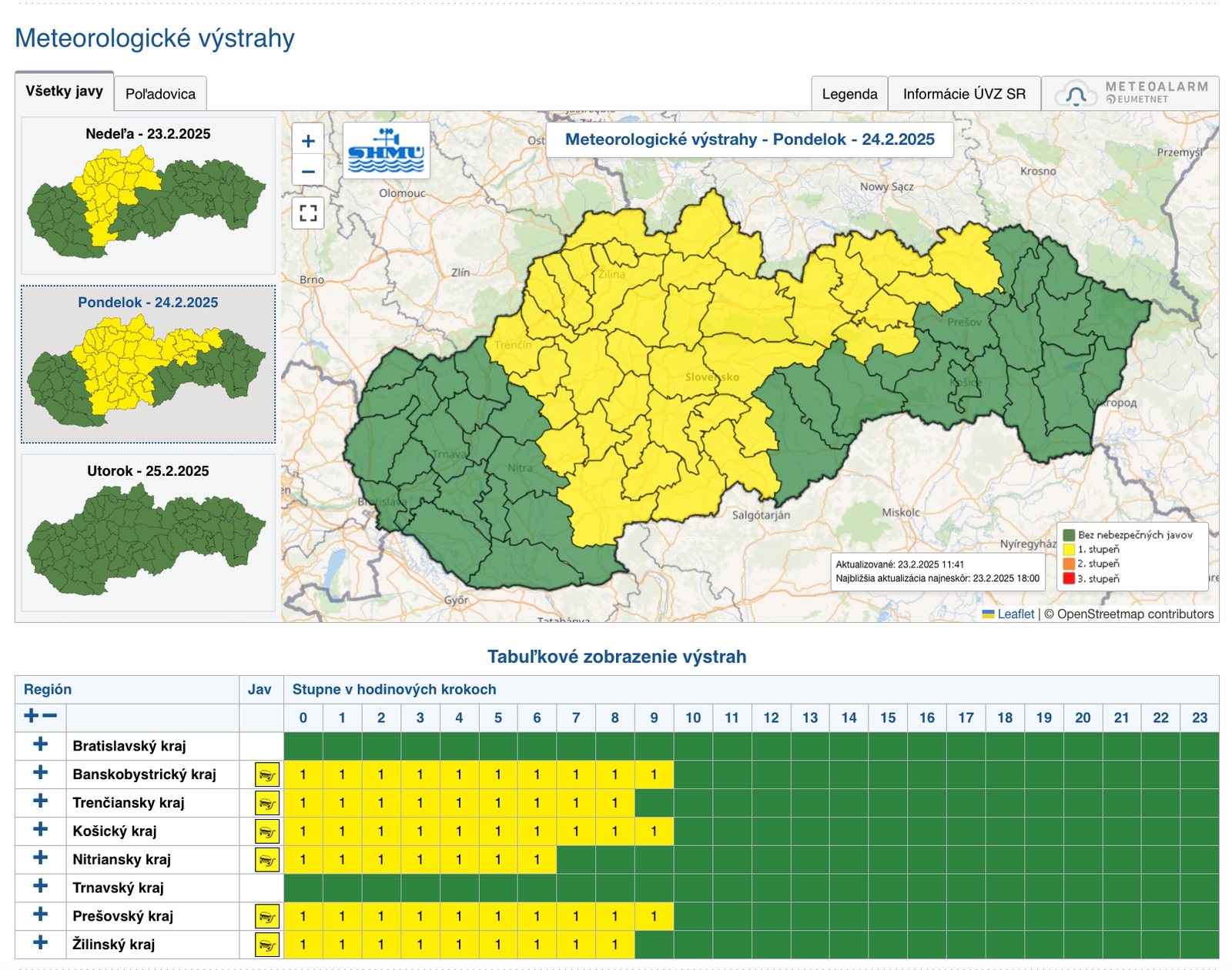Open the Meteoalarm Eumetnet logo link

pyautogui.click(x=1130, y=93)
